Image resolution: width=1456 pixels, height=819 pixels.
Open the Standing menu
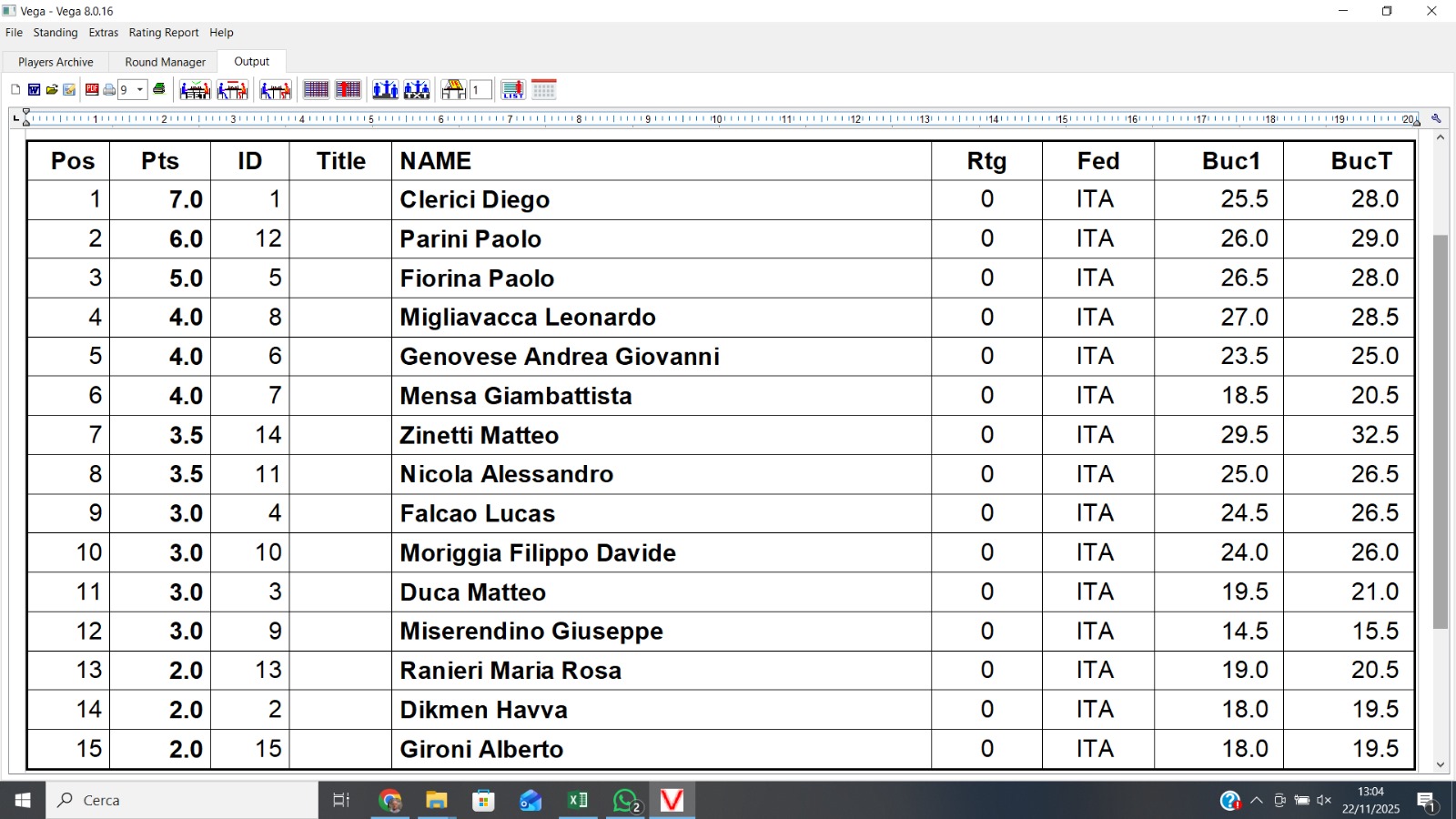(56, 33)
